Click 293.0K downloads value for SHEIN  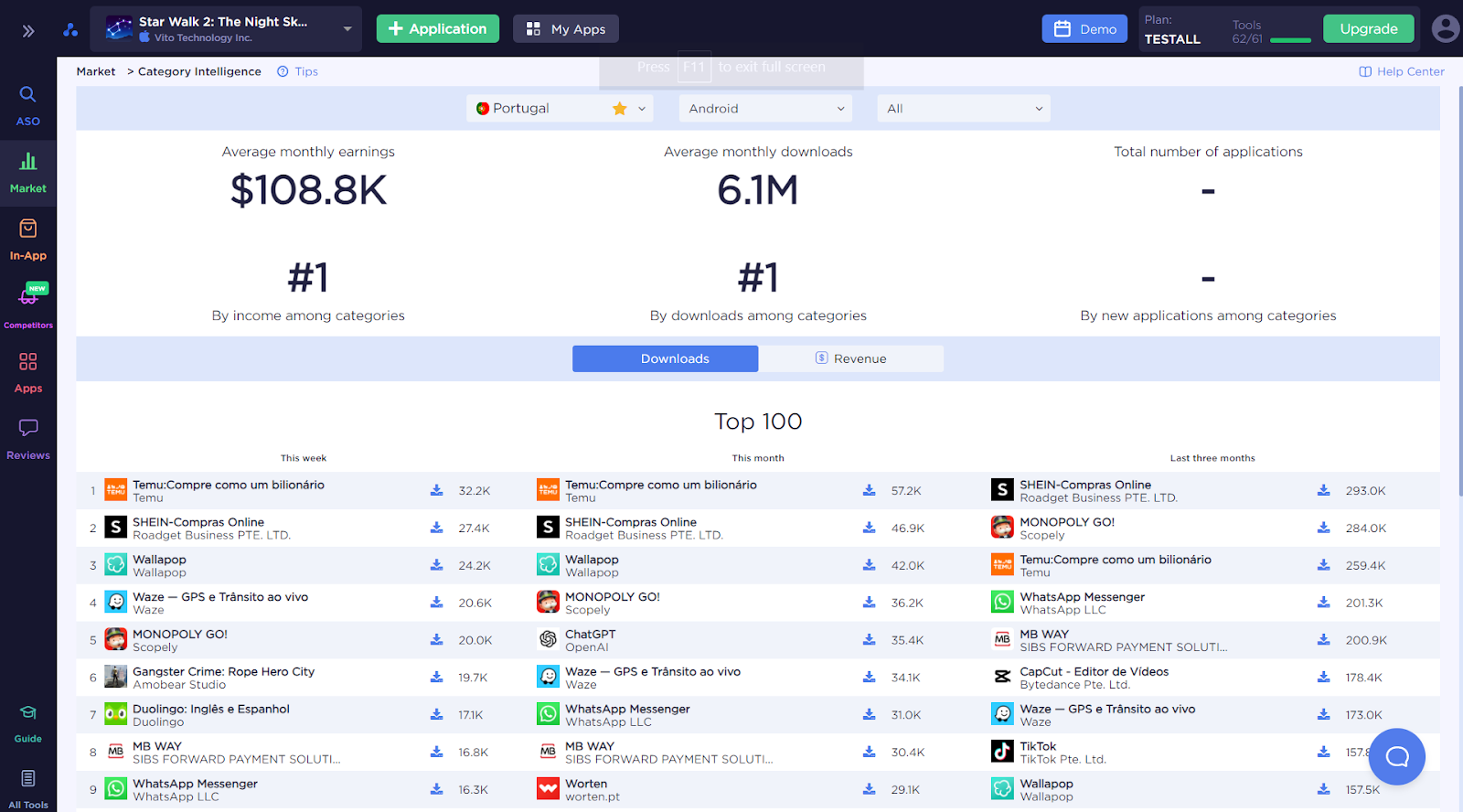pyautogui.click(x=1366, y=491)
